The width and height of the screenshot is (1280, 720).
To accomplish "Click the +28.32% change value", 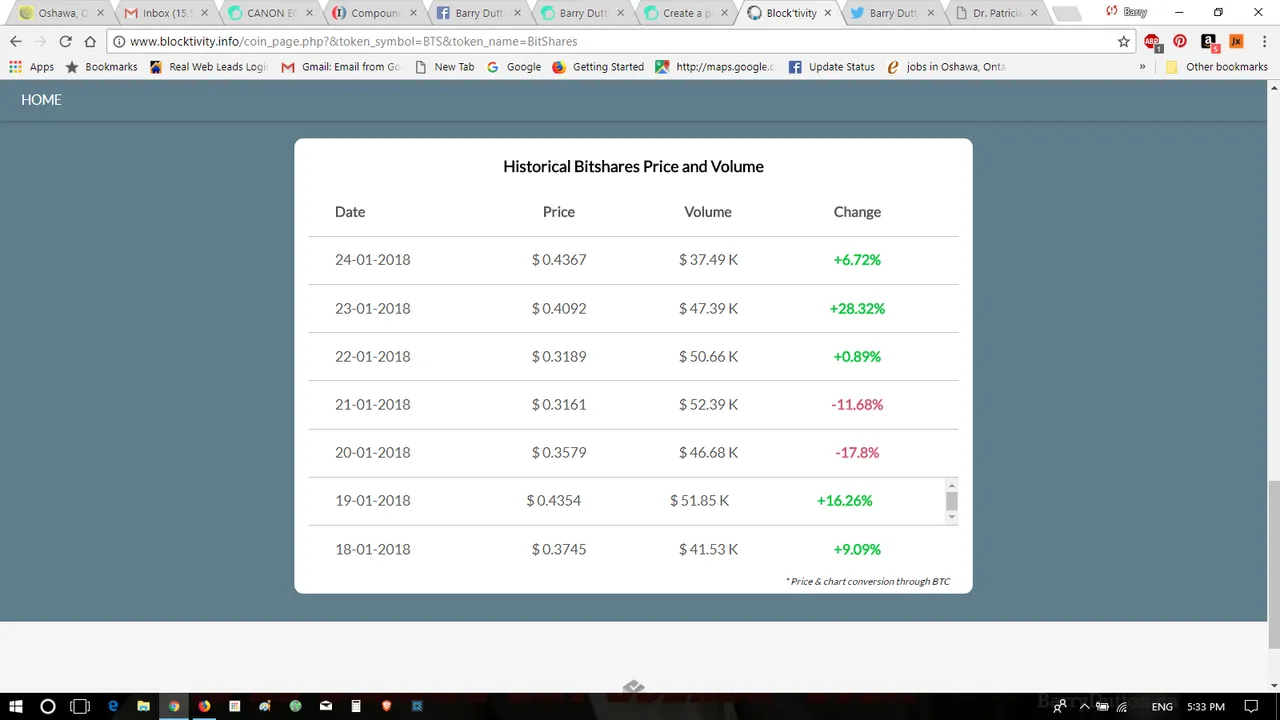I will (x=857, y=308).
